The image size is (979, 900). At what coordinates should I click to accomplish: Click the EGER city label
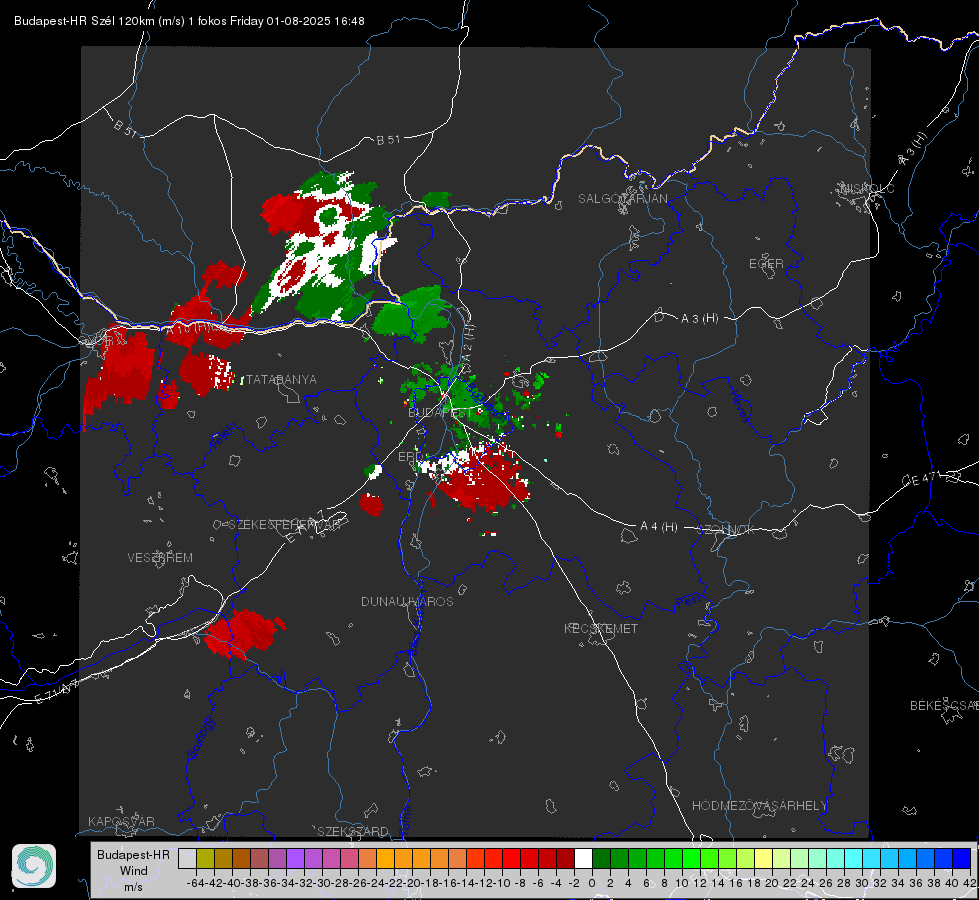coord(766,264)
